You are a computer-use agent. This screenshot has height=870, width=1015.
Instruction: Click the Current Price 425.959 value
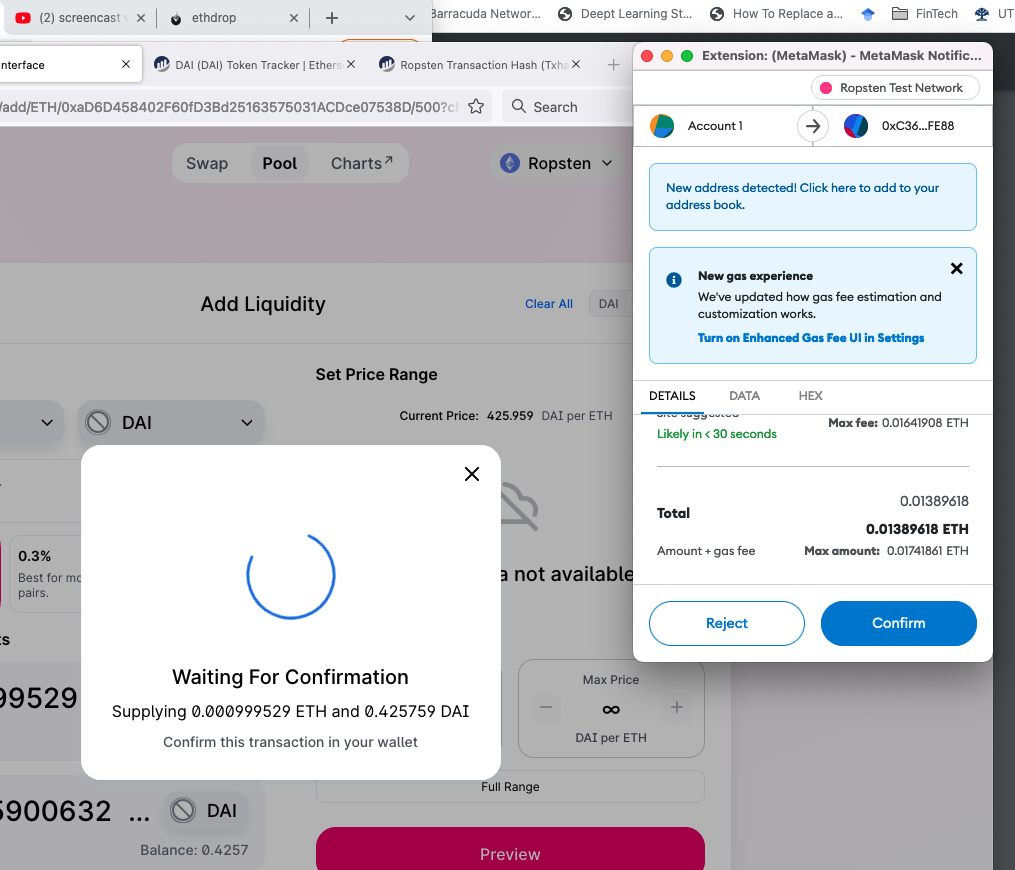point(510,416)
